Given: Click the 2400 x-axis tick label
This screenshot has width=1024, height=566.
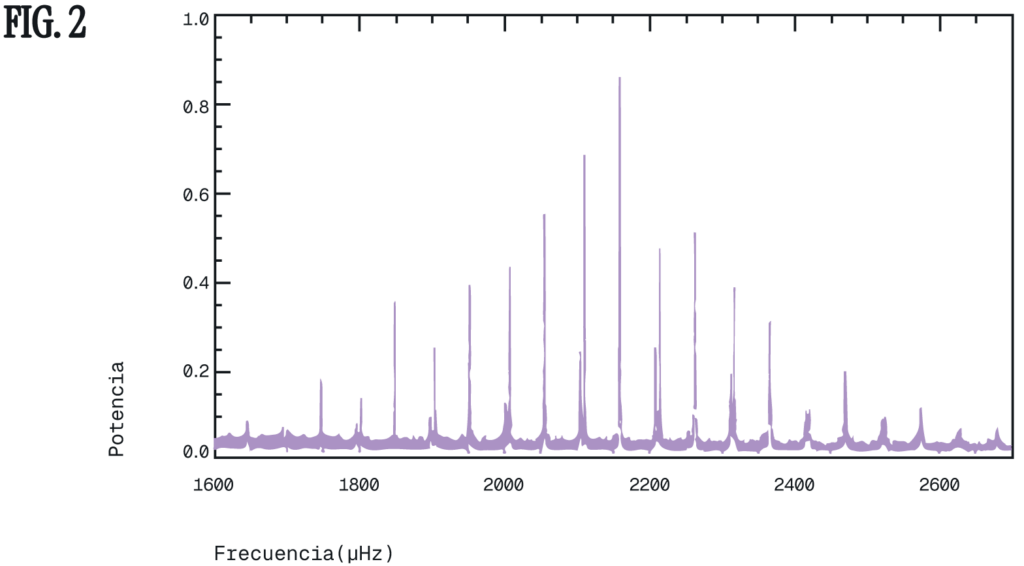Looking at the screenshot, I should coord(795,486).
